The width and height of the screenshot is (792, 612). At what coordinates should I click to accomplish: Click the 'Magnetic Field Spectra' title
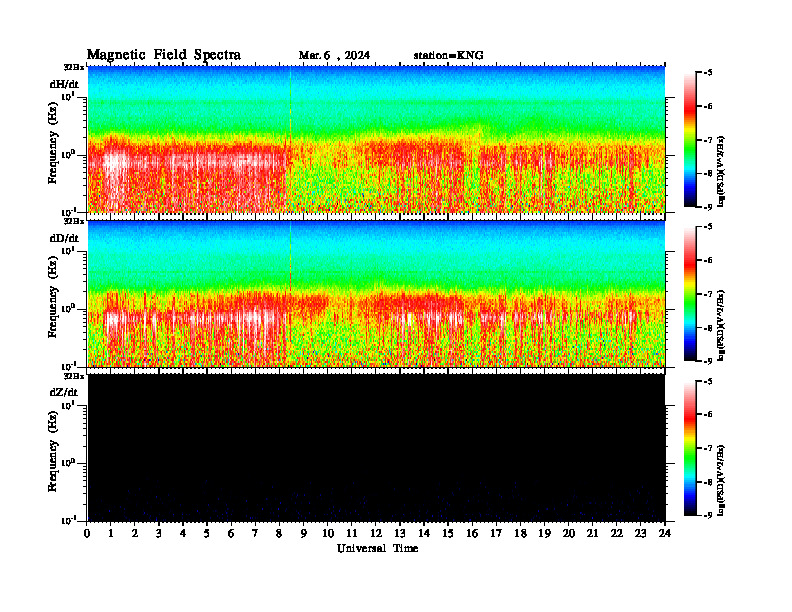coord(164,55)
